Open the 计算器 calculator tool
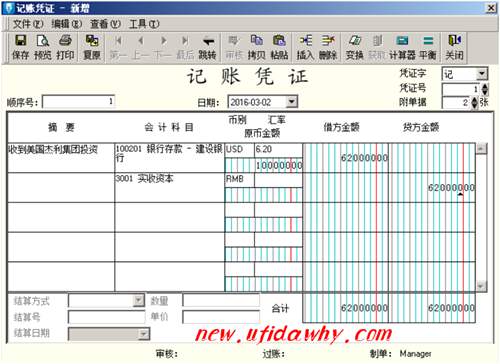 click(x=402, y=41)
